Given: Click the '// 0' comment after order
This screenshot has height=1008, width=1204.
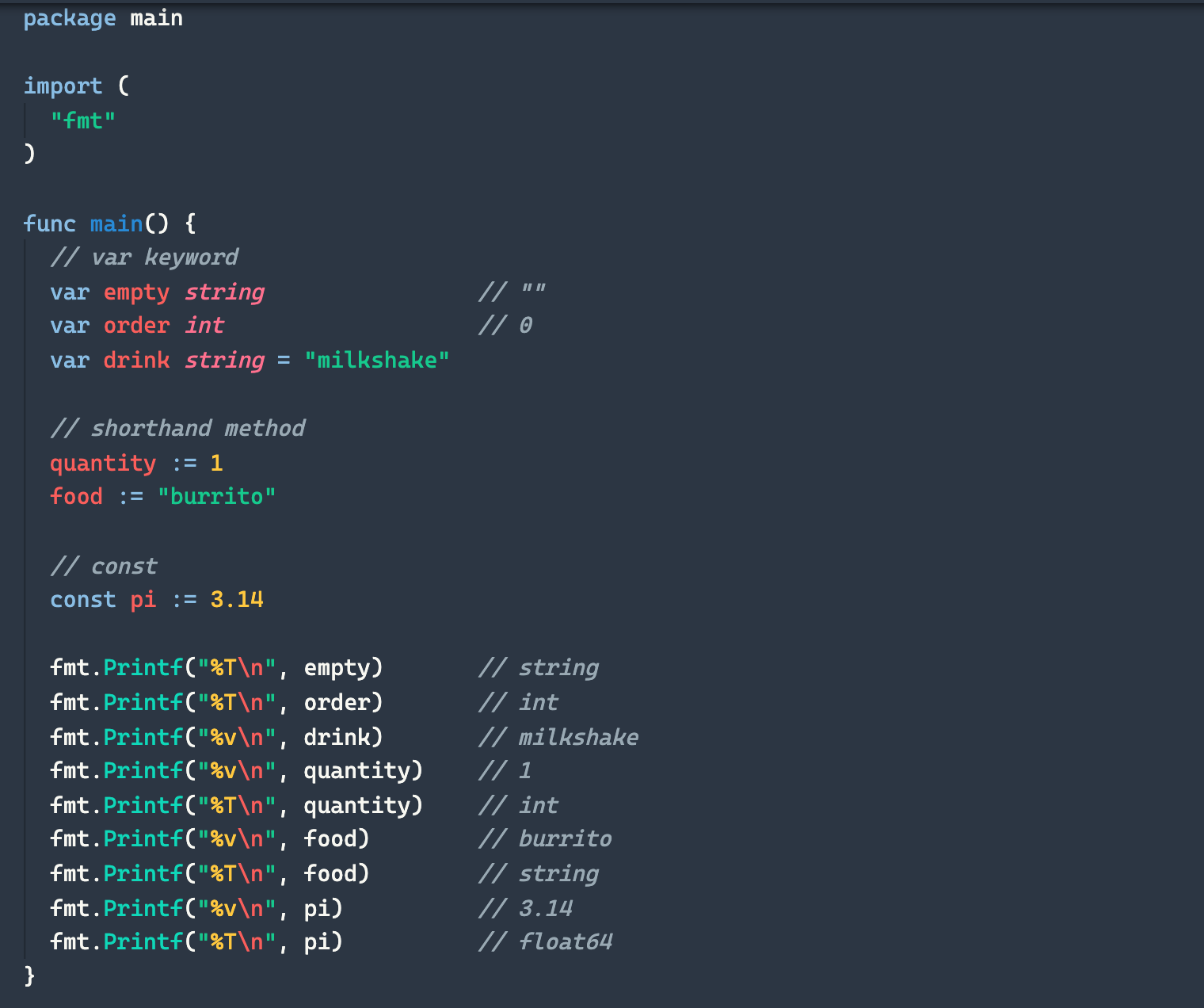Looking at the screenshot, I should [505, 326].
